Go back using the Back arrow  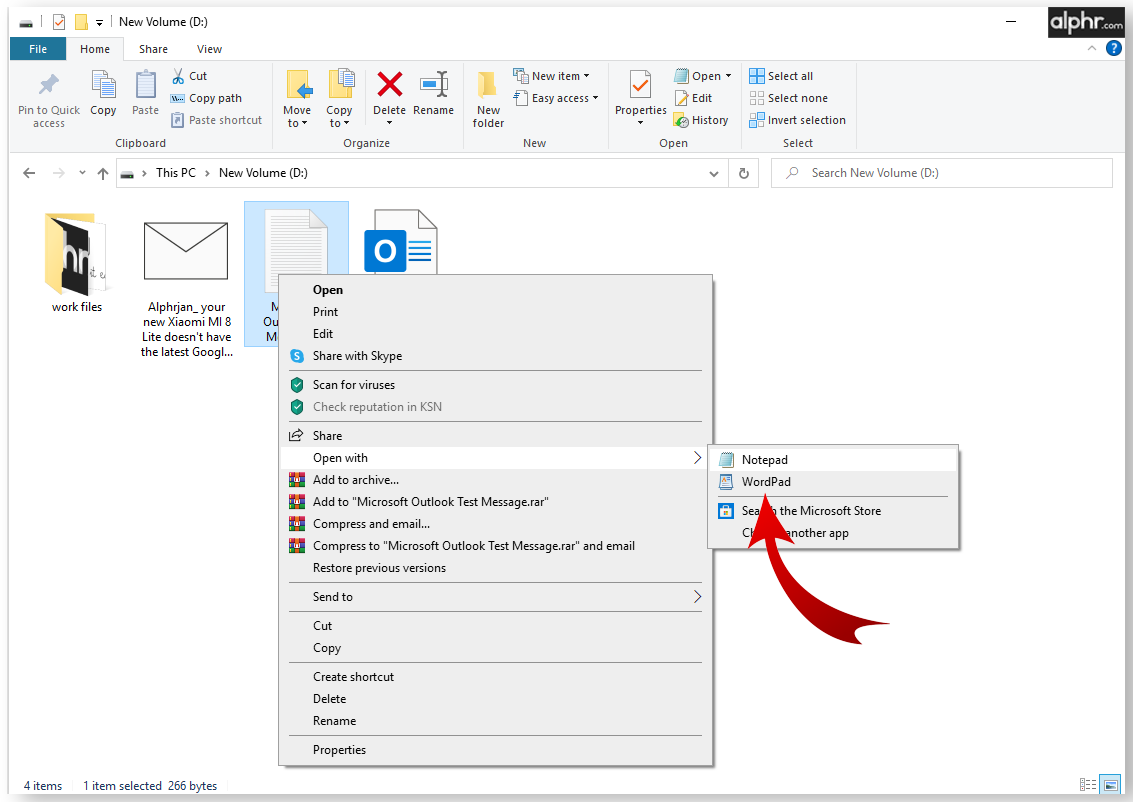pos(29,173)
